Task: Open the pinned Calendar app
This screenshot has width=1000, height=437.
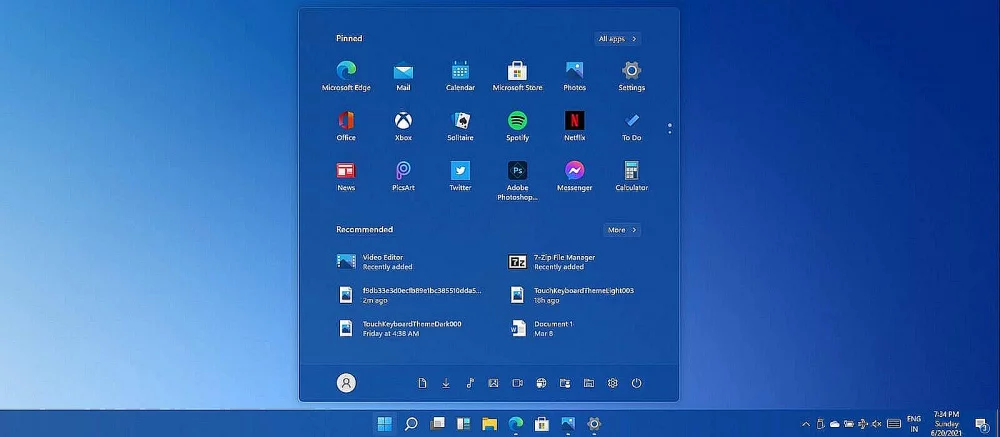Action: pos(460,76)
